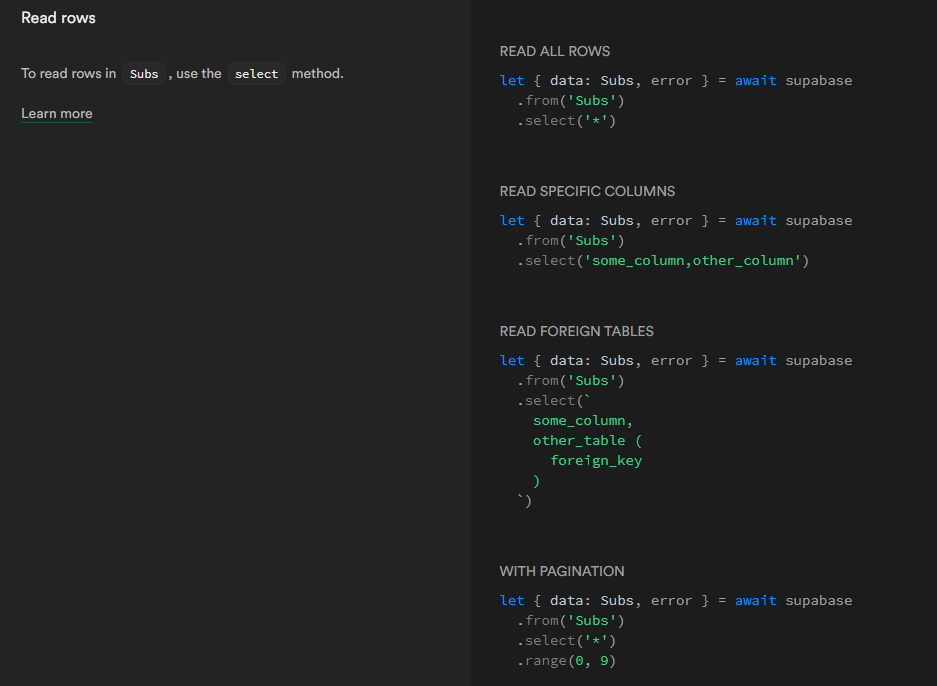Screen dimensions: 937x686
Task: Open the Learn more link
Action: tap(57, 114)
